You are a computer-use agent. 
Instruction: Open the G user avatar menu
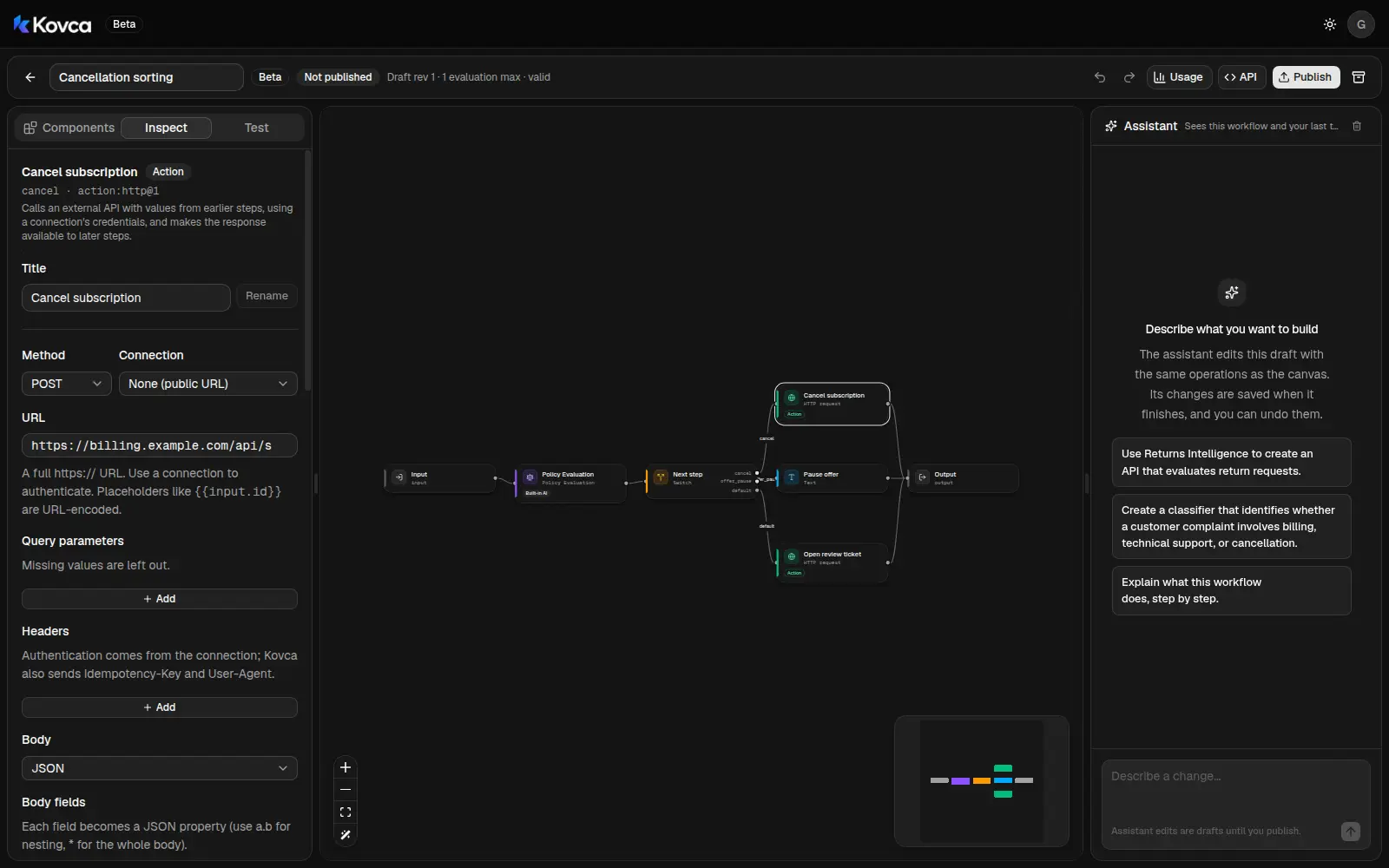tap(1360, 24)
